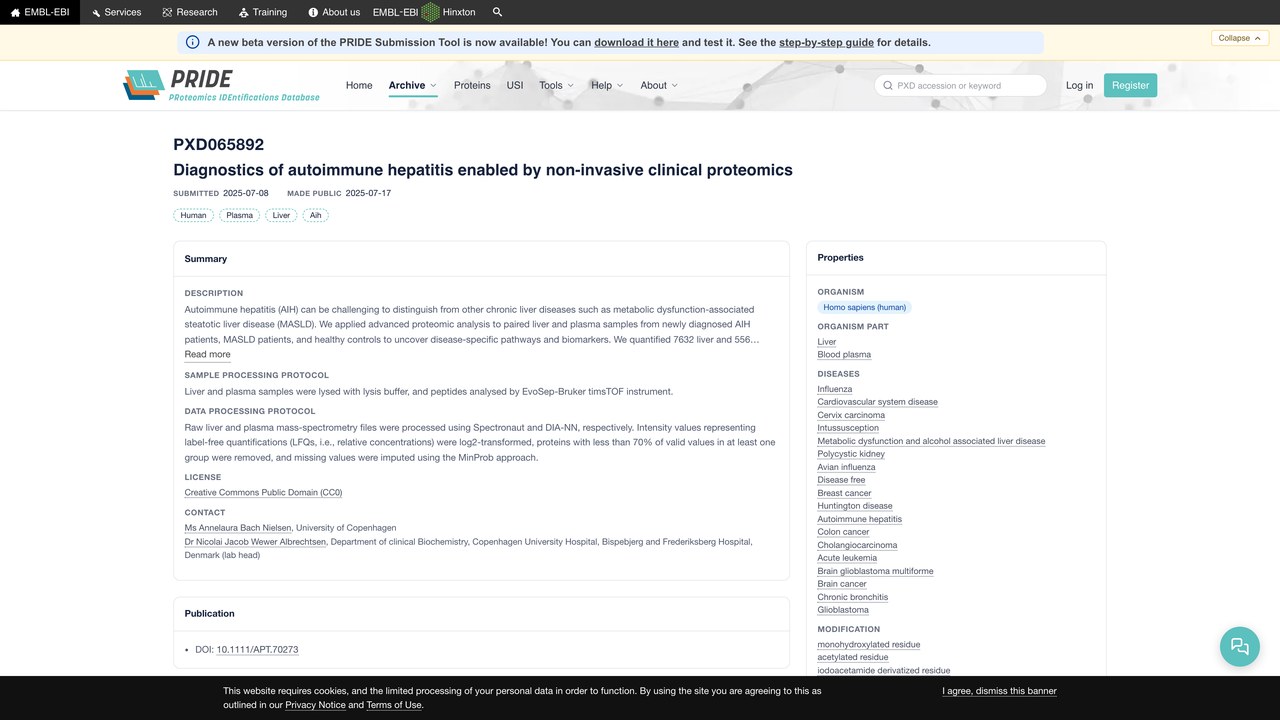Open About us in top bar
1280x720 pixels.
coord(334,12)
